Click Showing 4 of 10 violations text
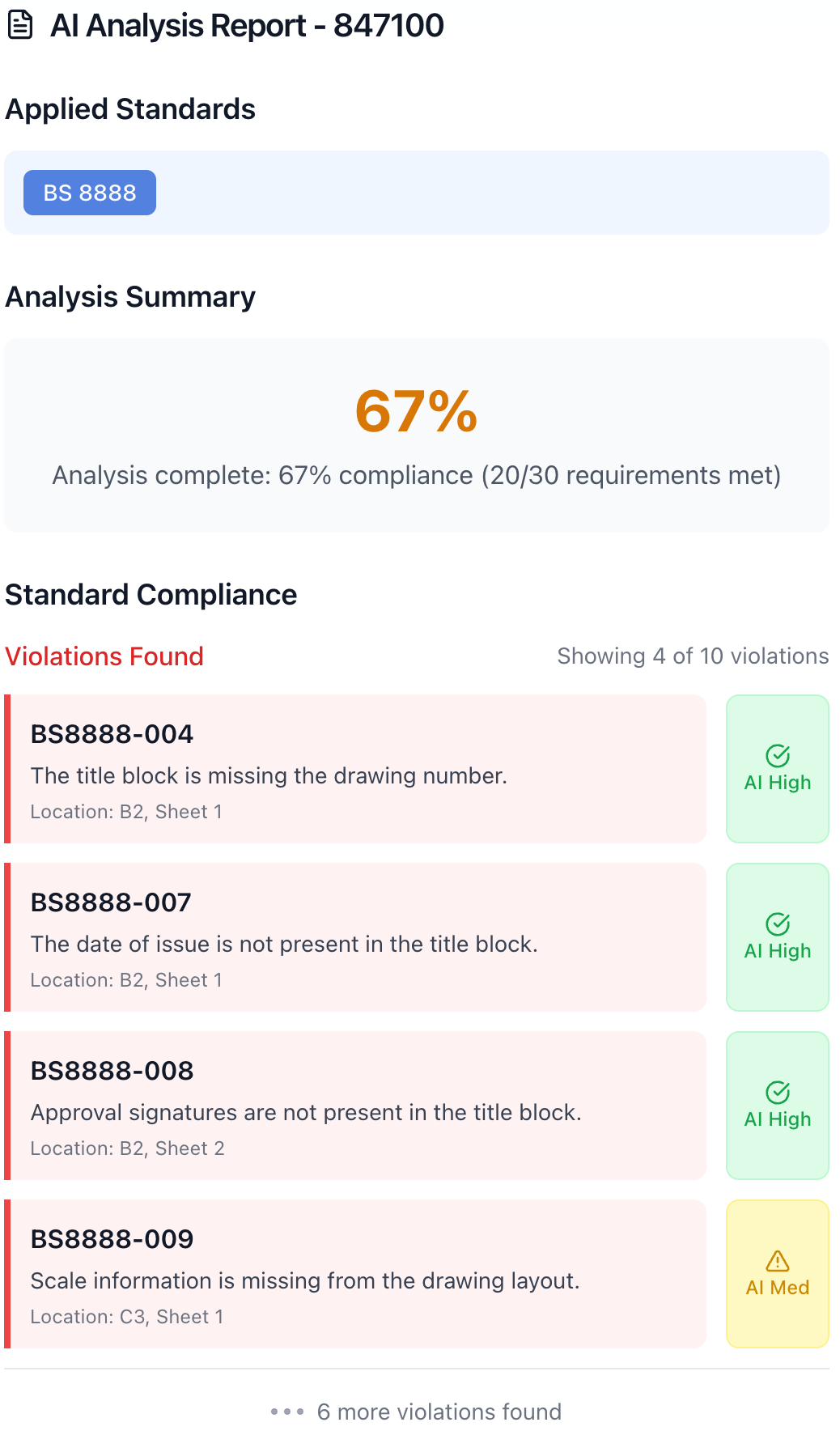840x1452 pixels. 693,656
